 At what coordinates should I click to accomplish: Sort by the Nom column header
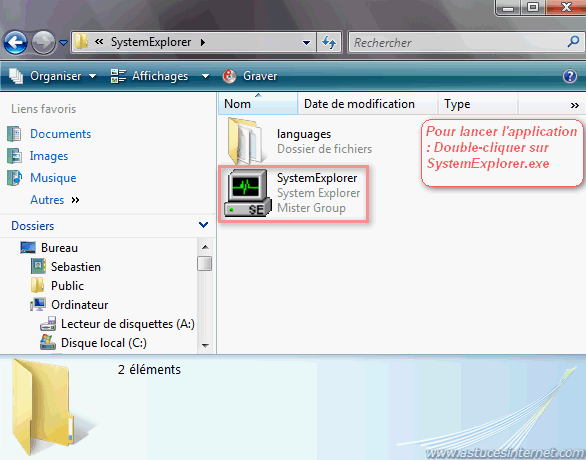pyautogui.click(x=258, y=104)
